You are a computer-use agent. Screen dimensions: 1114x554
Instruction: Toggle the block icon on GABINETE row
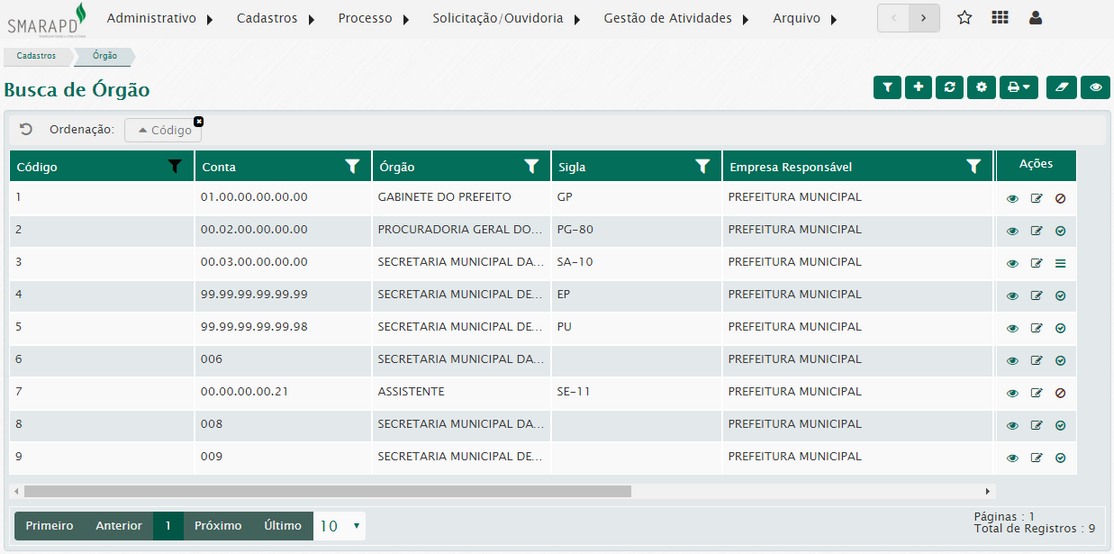(x=1060, y=199)
